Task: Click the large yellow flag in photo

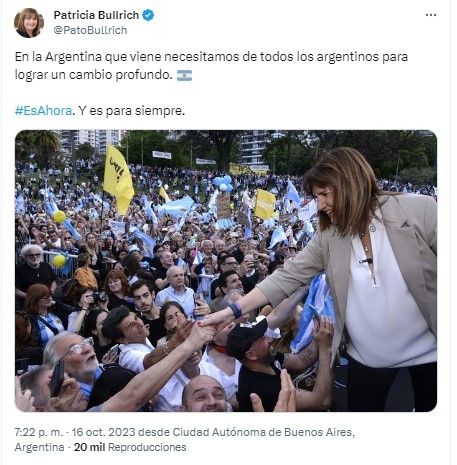Action: click(x=118, y=180)
